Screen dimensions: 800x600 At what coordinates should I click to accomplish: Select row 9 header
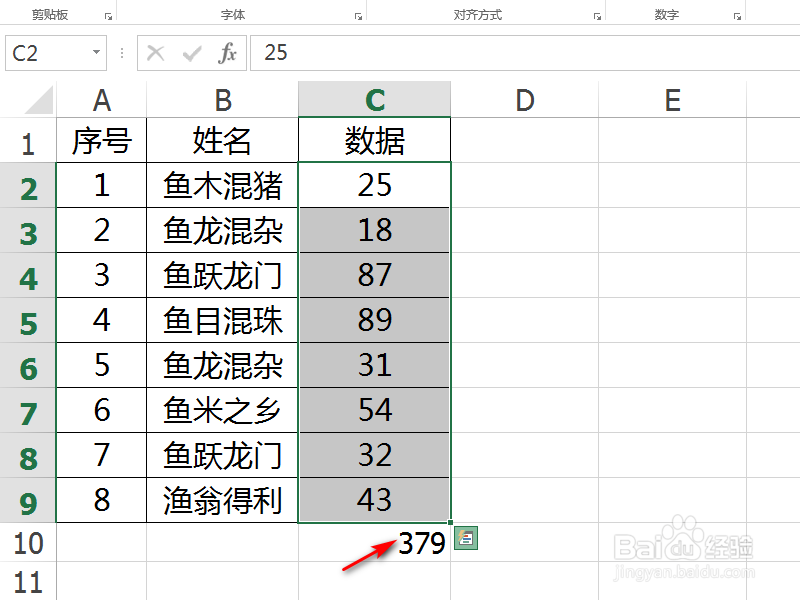[x=28, y=499]
